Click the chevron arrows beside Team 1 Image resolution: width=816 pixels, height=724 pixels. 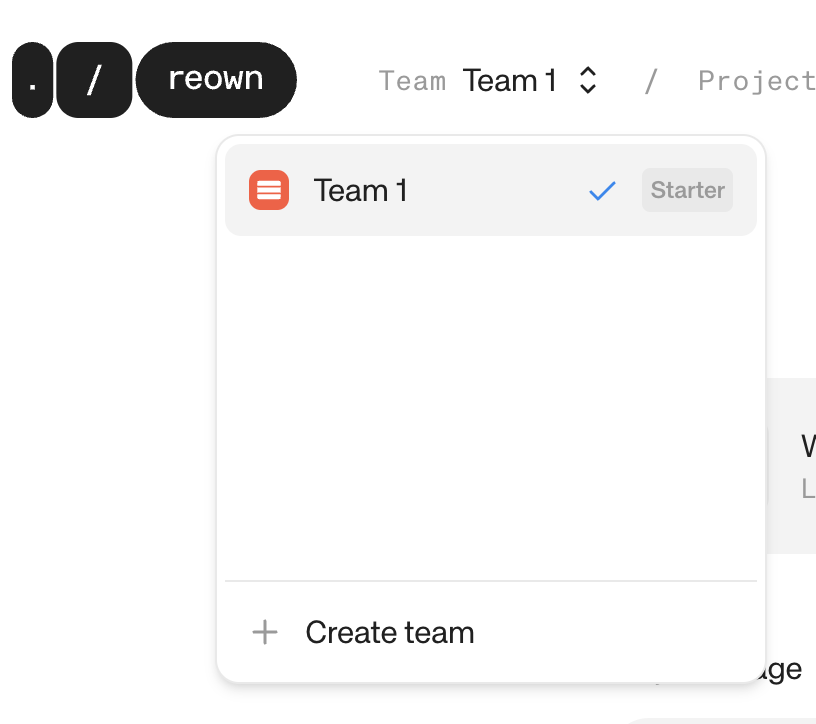(589, 80)
